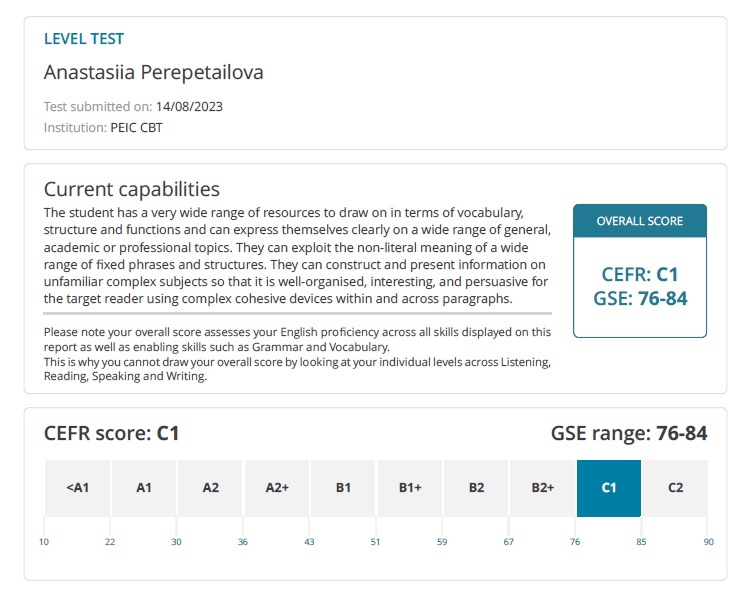Select the B1 level cell
Screen dimensions: 739x590
click(x=343, y=488)
